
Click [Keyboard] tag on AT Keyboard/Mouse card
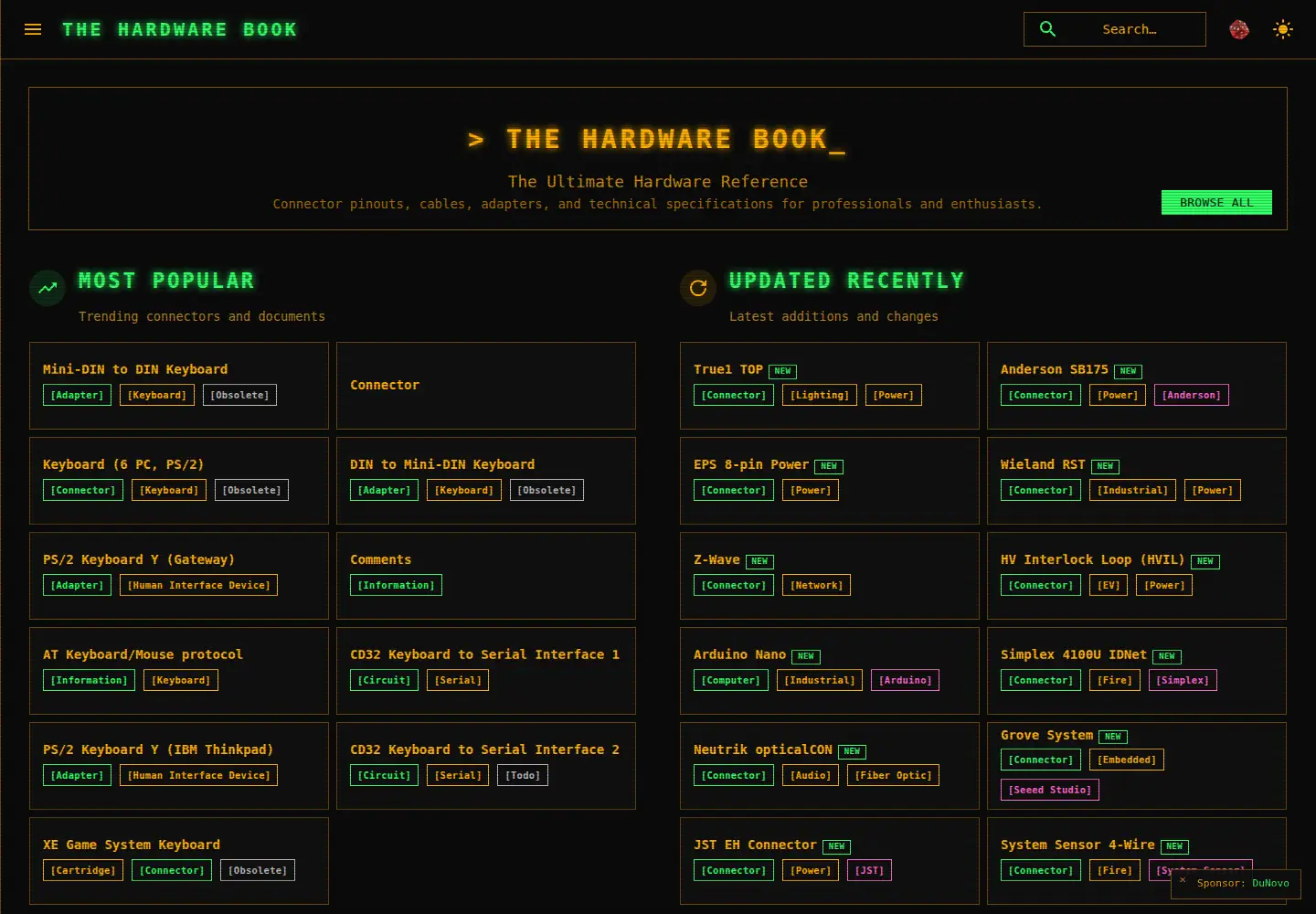181,680
